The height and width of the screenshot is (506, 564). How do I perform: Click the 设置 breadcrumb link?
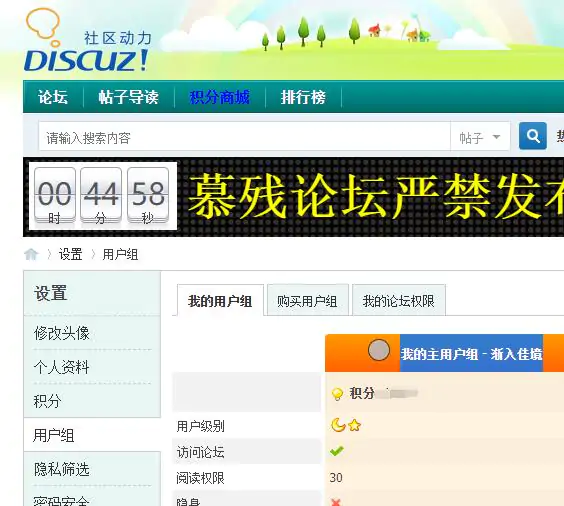click(x=70, y=254)
